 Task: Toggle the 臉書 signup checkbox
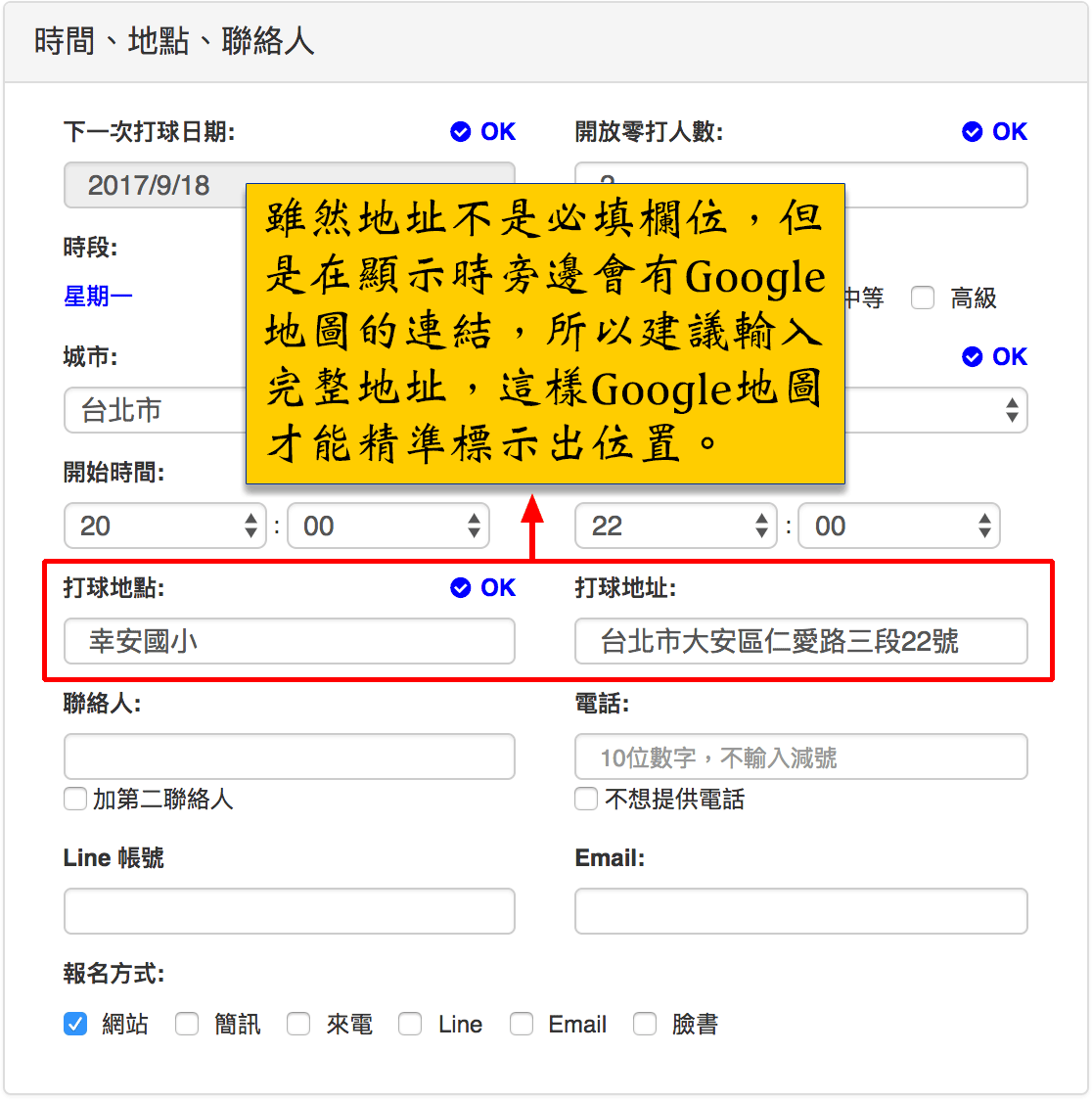pos(645,1025)
